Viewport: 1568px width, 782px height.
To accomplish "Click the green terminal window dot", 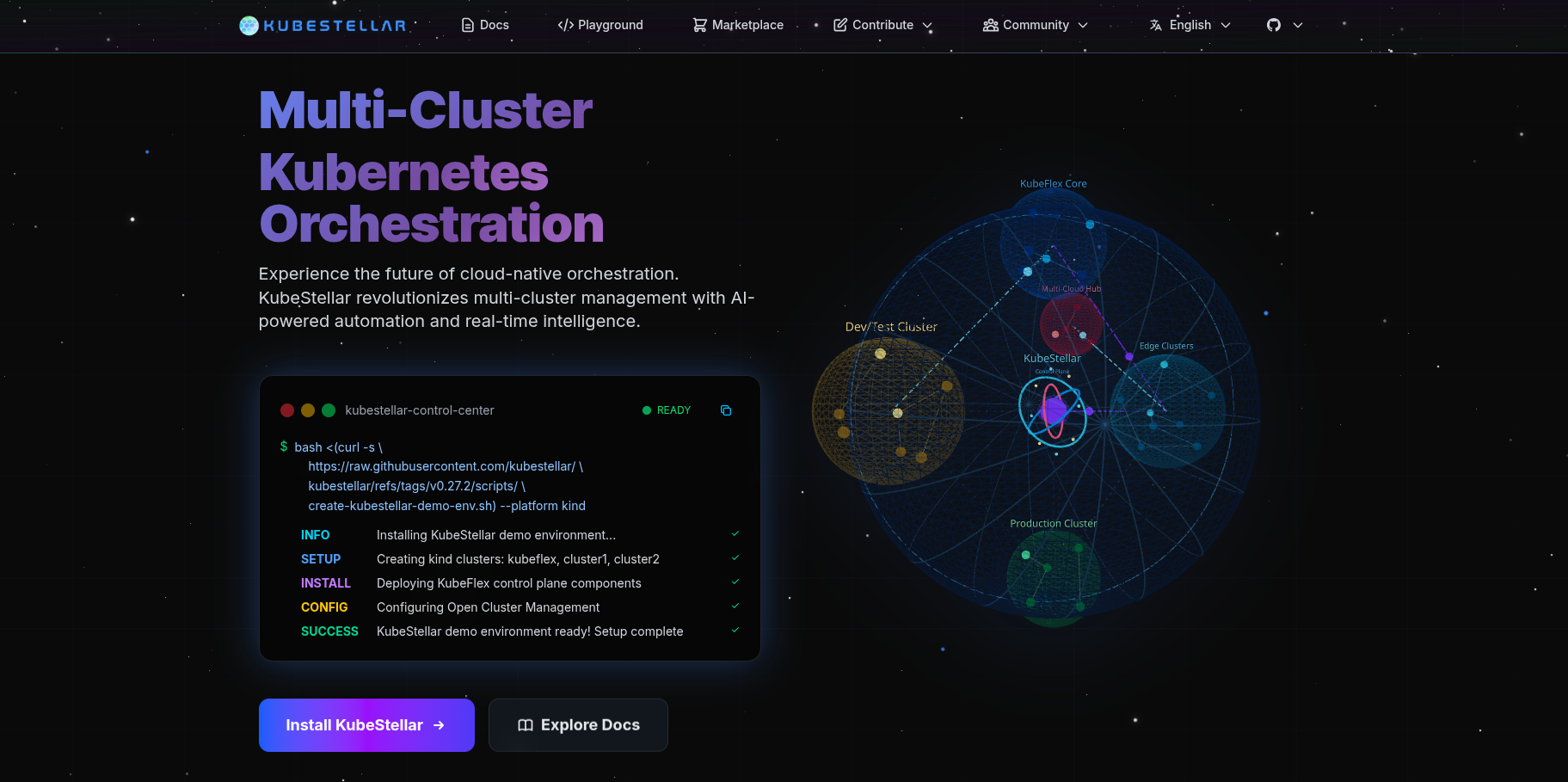I will pyautogui.click(x=329, y=410).
